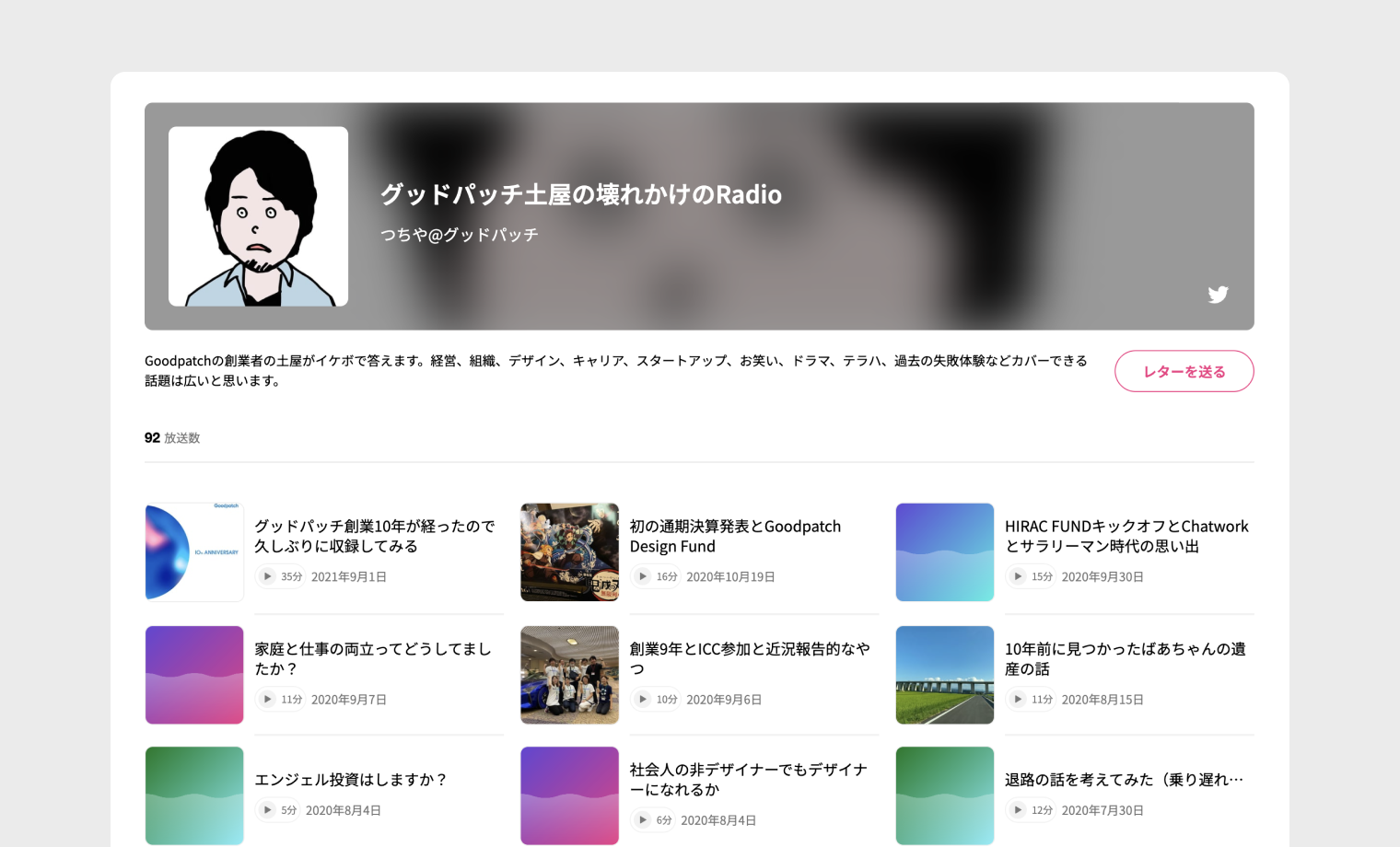Open the Twitter icon in the banner
This screenshot has width=1400, height=847.
1218,295
